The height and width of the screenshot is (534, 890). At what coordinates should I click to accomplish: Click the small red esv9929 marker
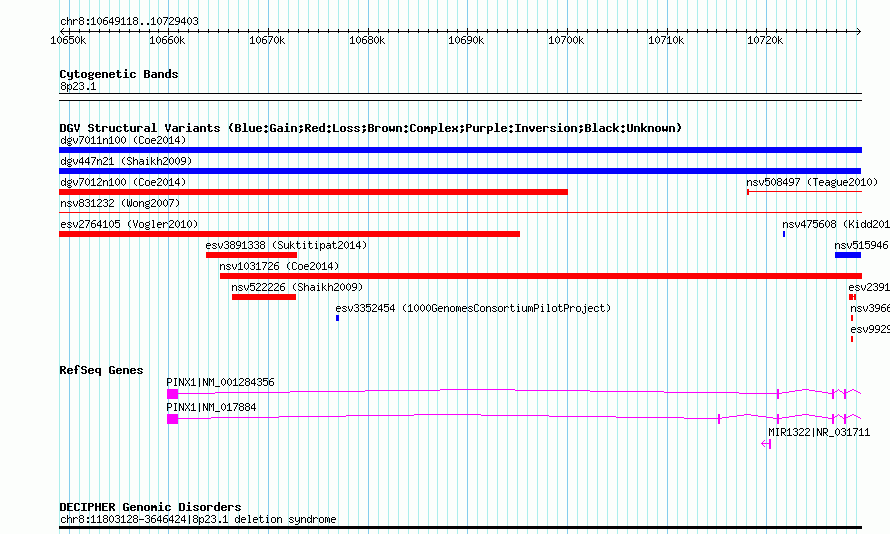(851, 339)
